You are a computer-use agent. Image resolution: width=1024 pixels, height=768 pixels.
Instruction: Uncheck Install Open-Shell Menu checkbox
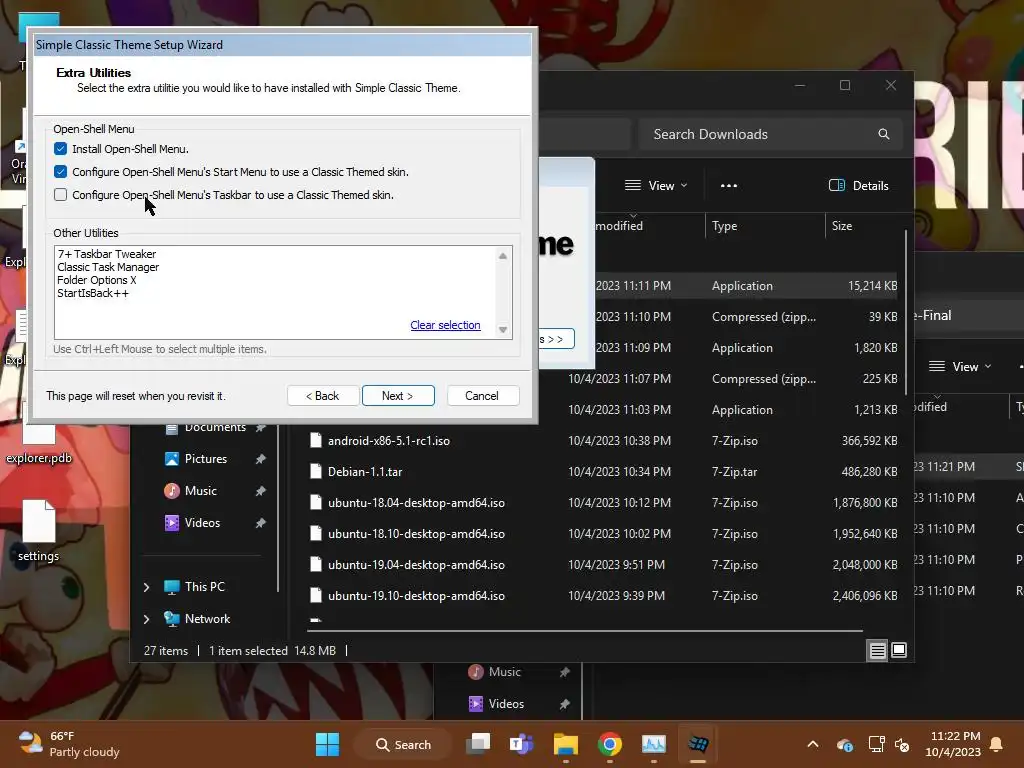pos(61,149)
